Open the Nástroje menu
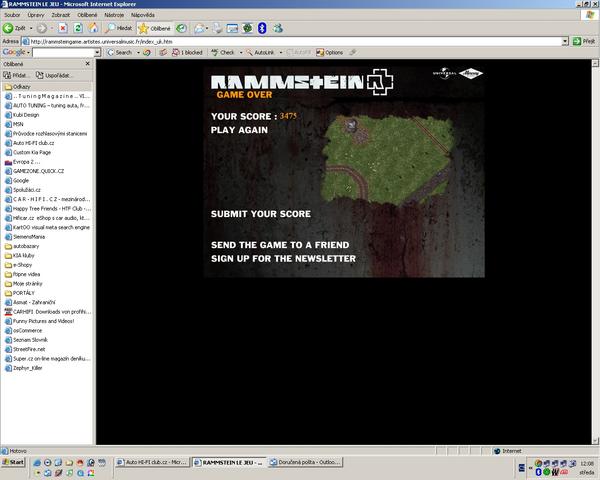 point(114,15)
